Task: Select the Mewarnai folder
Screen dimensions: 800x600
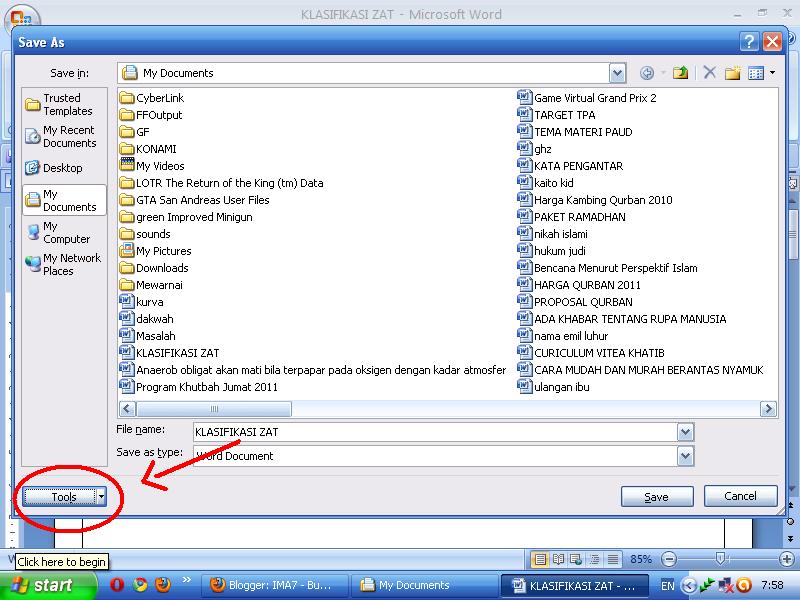Action: coord(151,285)
